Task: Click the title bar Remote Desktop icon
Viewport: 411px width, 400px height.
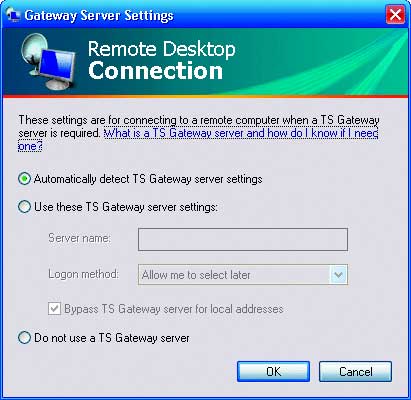Action: tap(13, 15)
